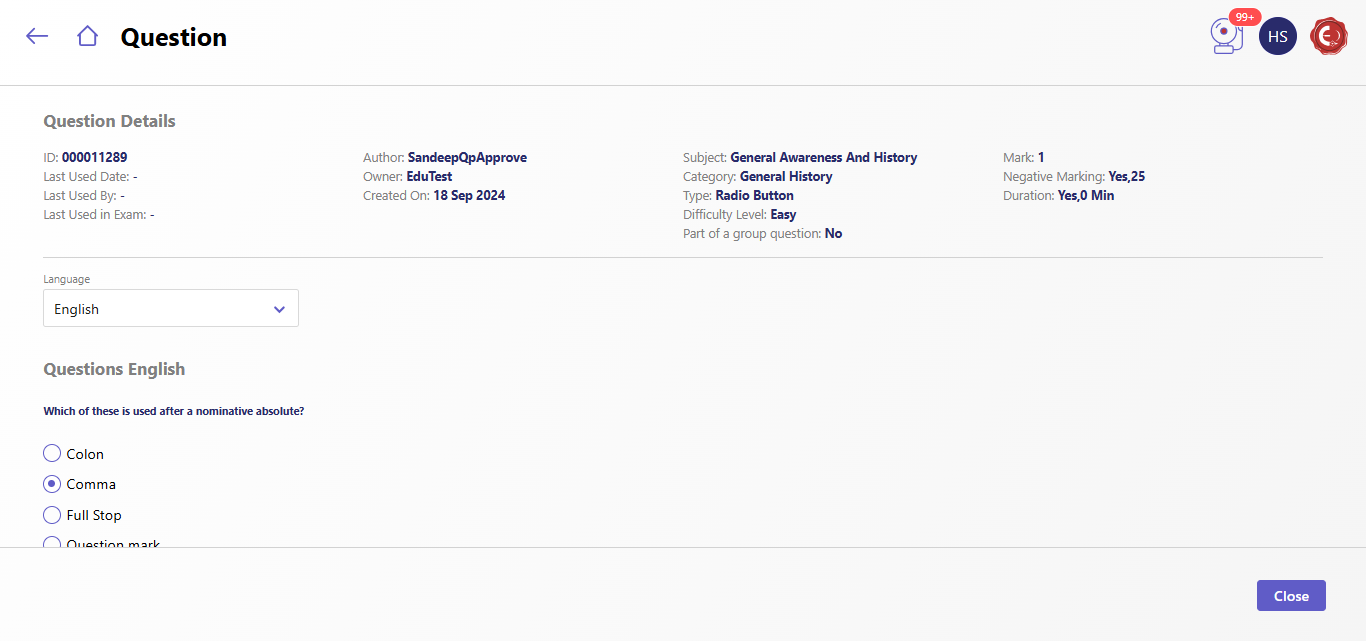Image resolution: width=1366 pixels, height=641 pixels.
Task: Click the back arrow icon
Action: 37,37
